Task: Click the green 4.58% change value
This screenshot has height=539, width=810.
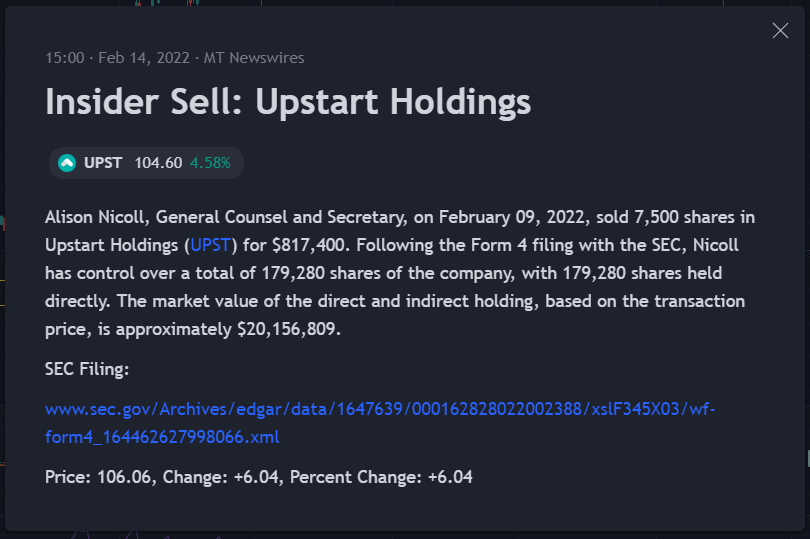Action: (210, 163)
